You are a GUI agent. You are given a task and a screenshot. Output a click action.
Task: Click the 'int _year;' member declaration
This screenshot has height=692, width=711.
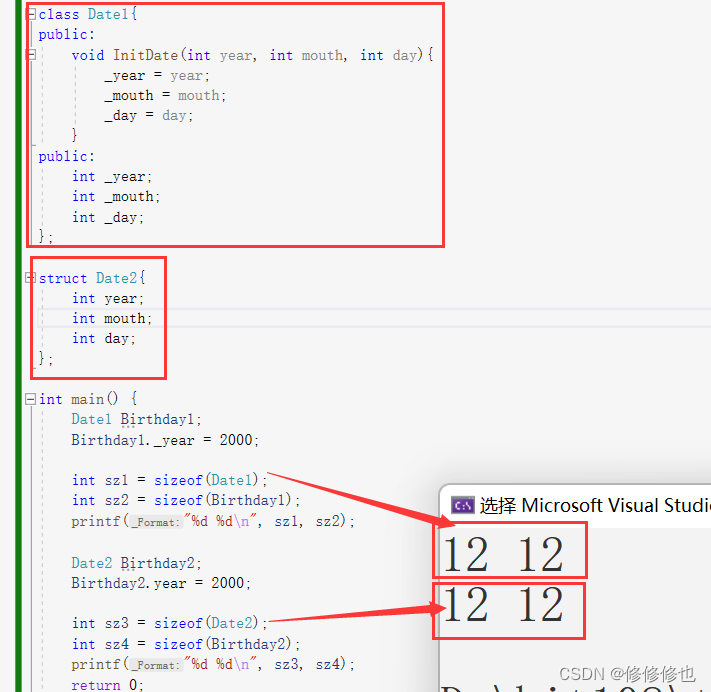112,176
